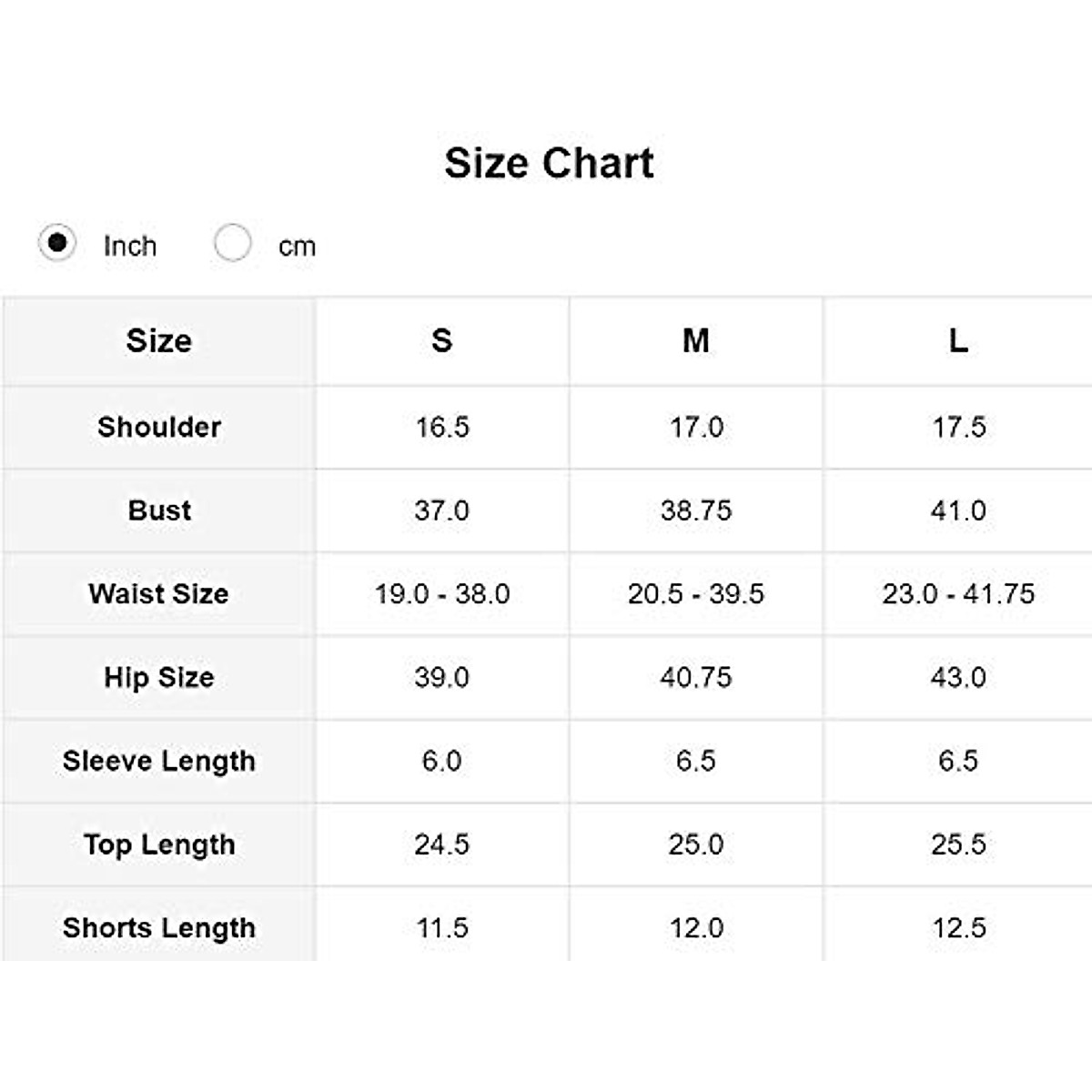Select the Sleeve Length row label

pyautogui.click(x=159, y=761)
